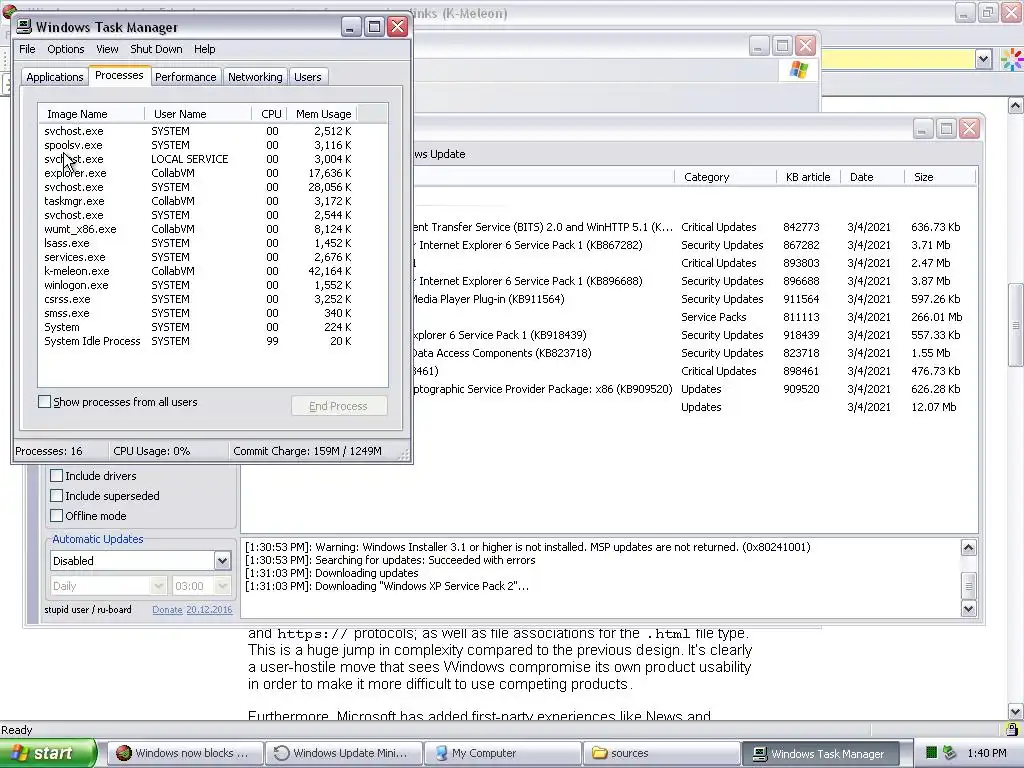Open the File menu in Task Manager
The image size is (1024, 768).
(x=27, y=49)
